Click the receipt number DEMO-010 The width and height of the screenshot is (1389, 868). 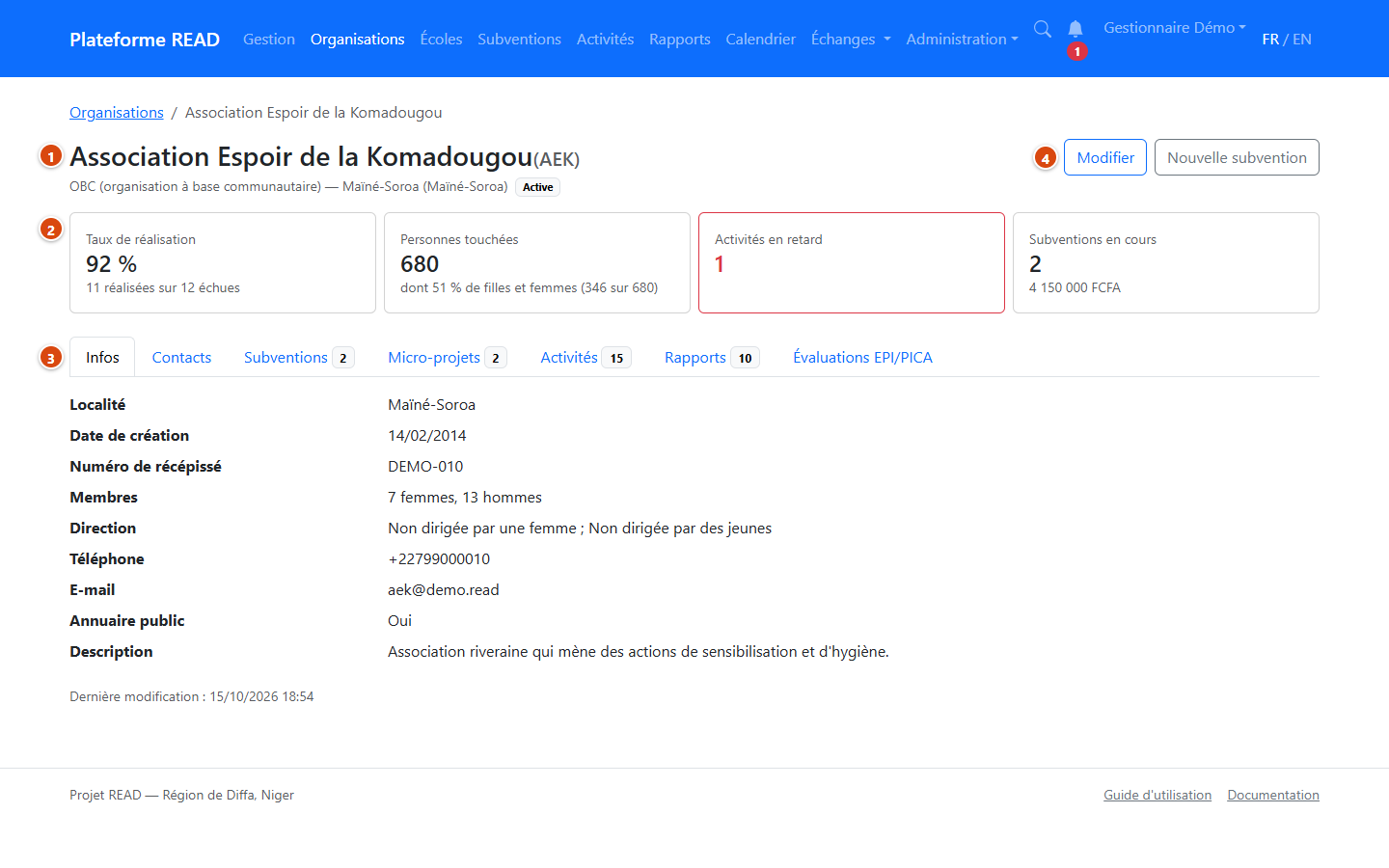pyautogui.click(x=425, y=466)
